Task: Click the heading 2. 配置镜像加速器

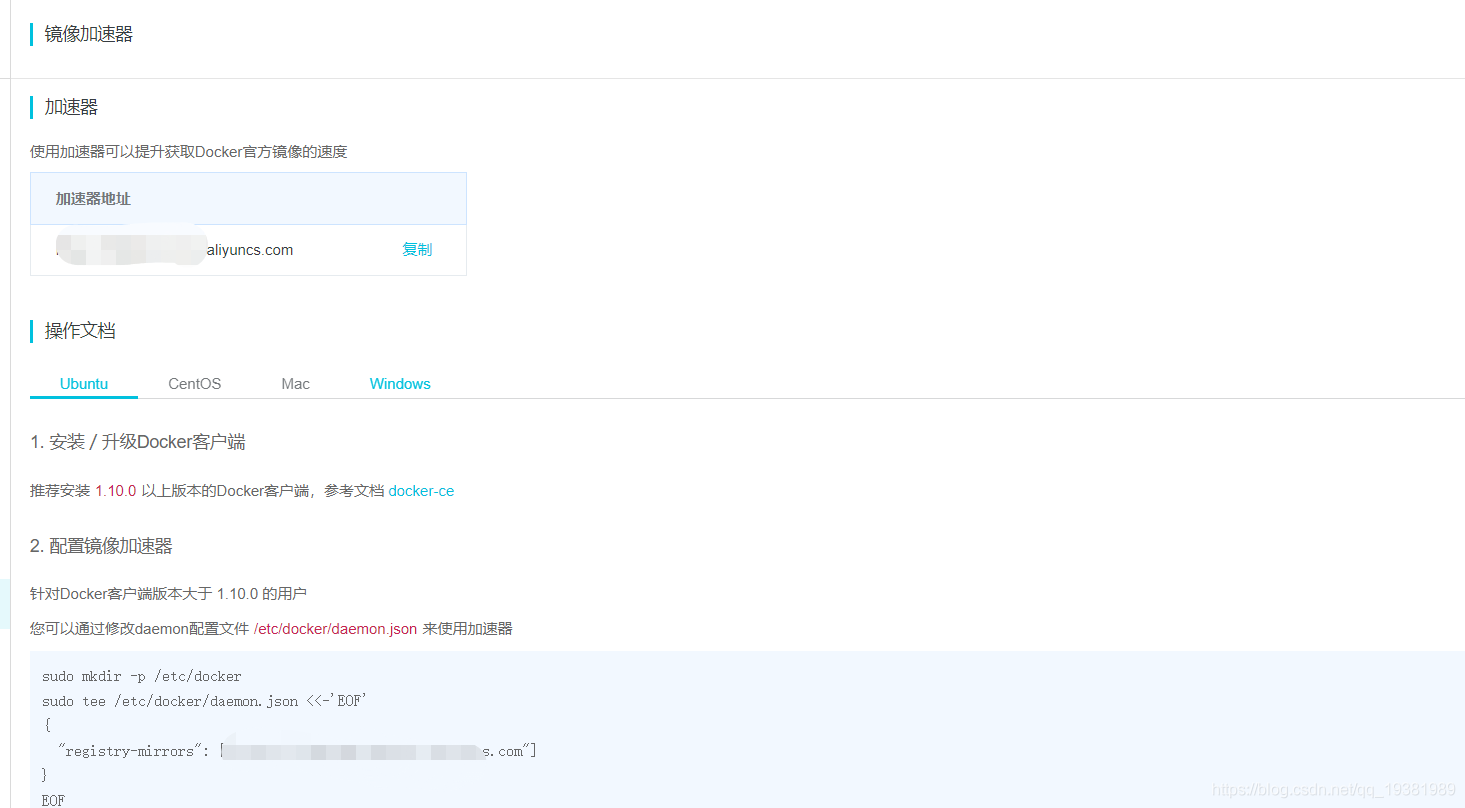Action: pyautogui.click(x=101, y=546)
